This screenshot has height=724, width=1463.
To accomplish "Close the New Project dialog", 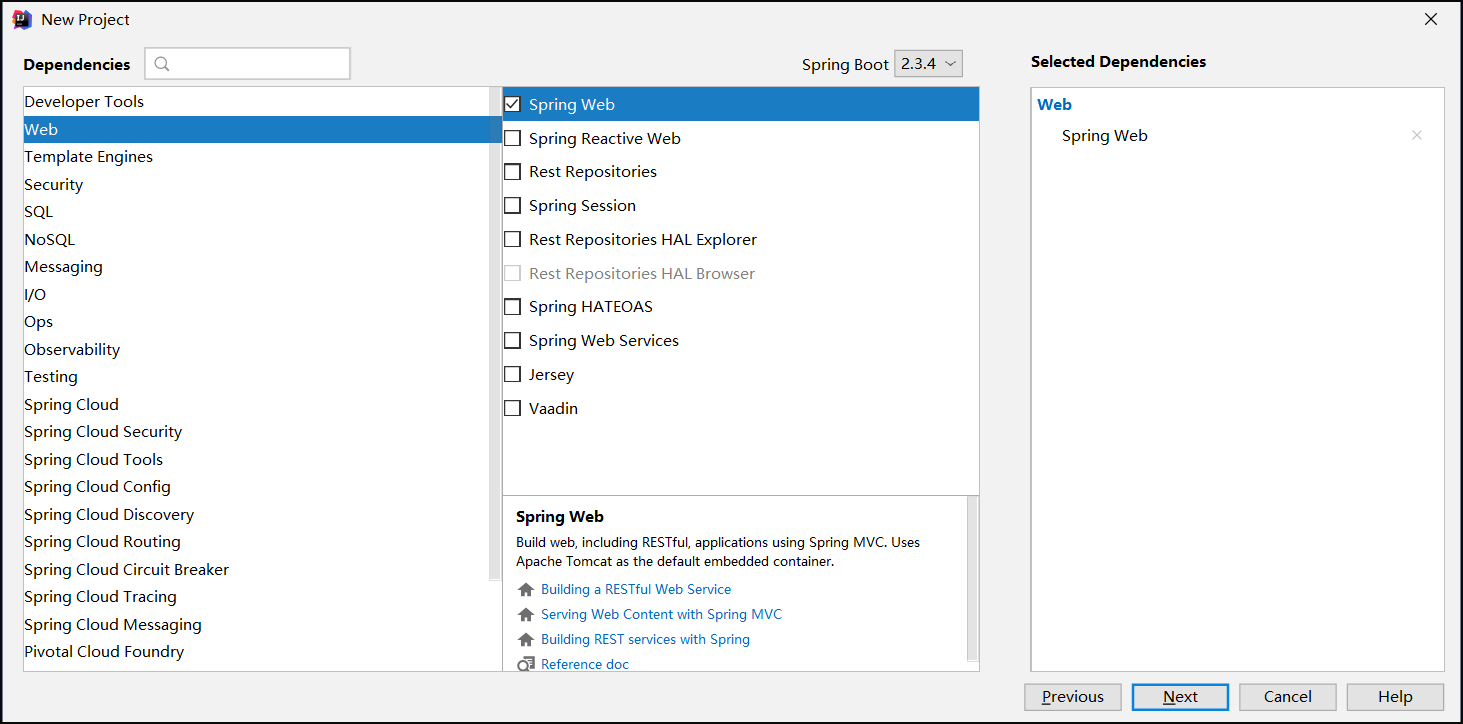I will tap(1431, 19).
